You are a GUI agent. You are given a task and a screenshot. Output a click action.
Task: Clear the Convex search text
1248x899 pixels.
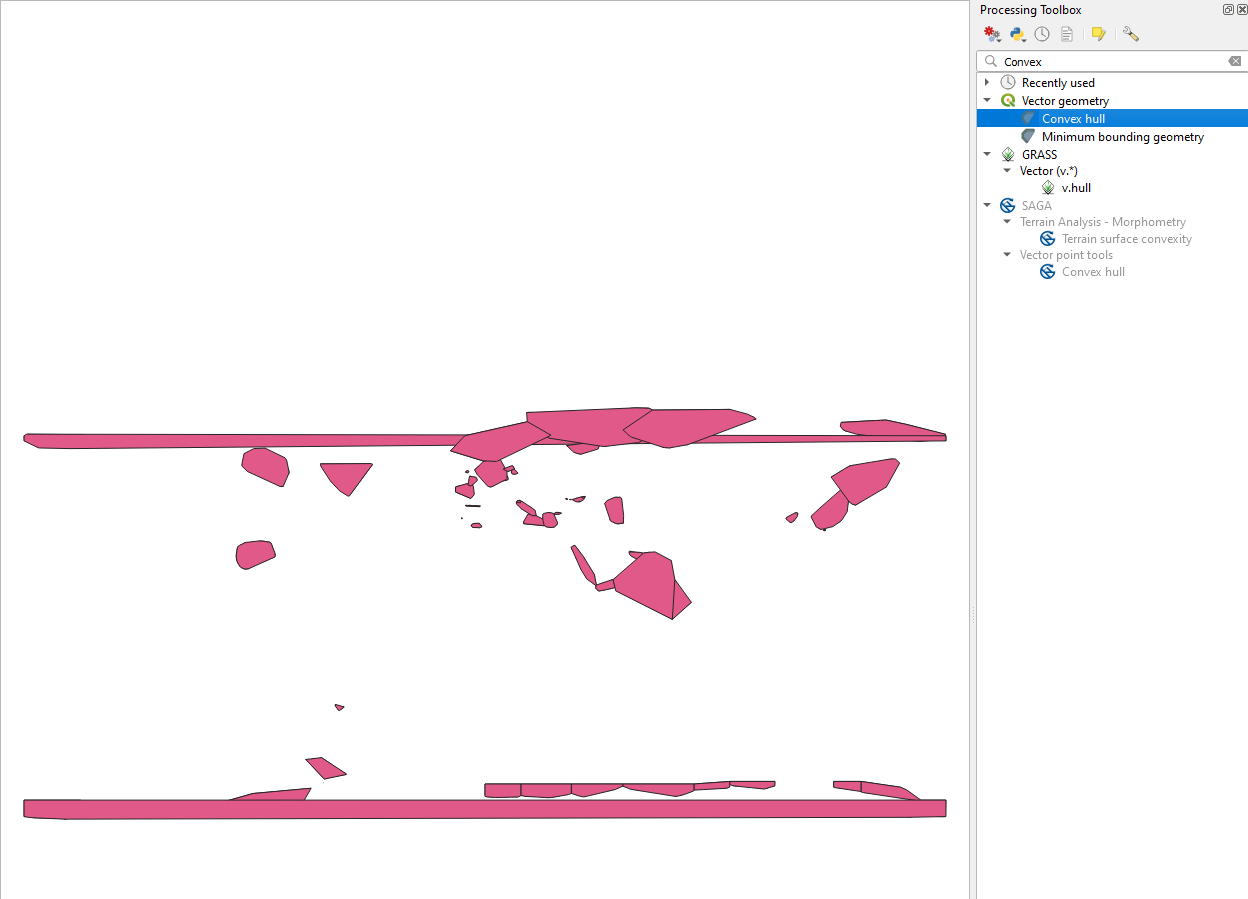1234,61
